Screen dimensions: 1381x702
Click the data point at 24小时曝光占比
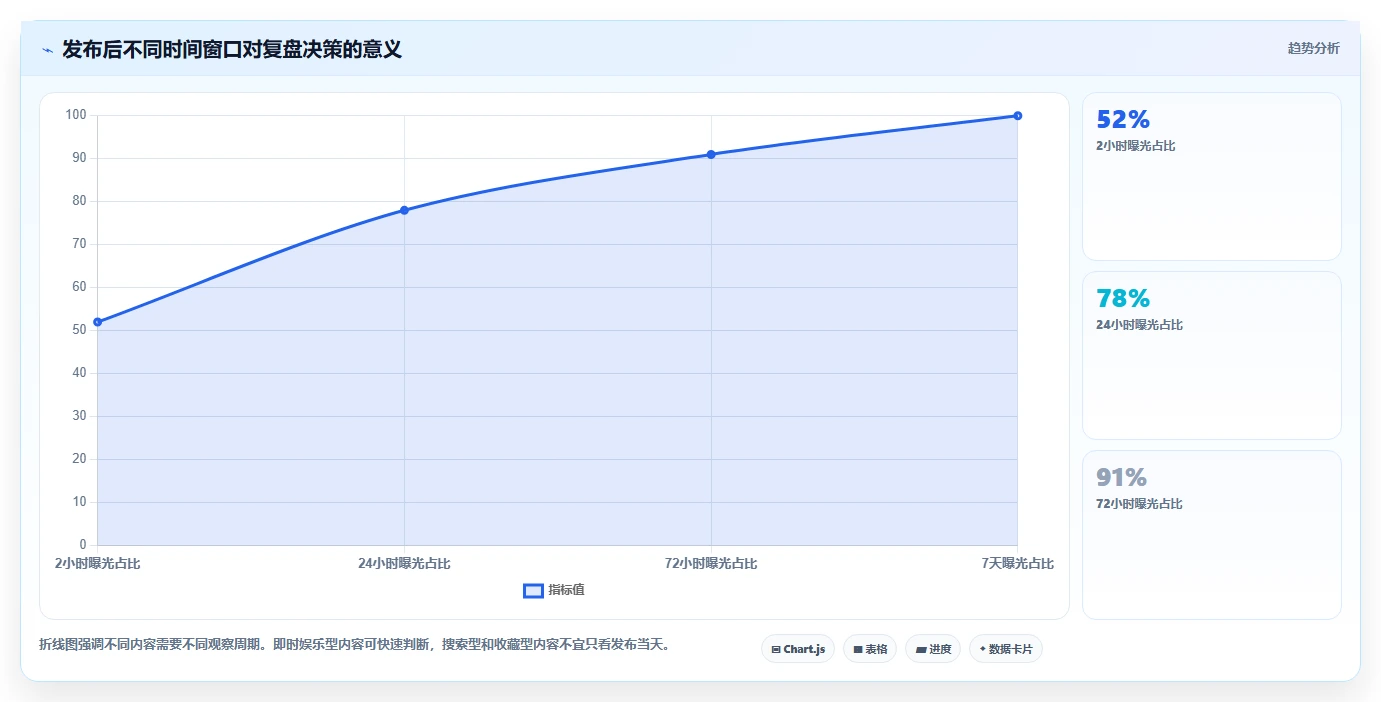tap(404, 210)
